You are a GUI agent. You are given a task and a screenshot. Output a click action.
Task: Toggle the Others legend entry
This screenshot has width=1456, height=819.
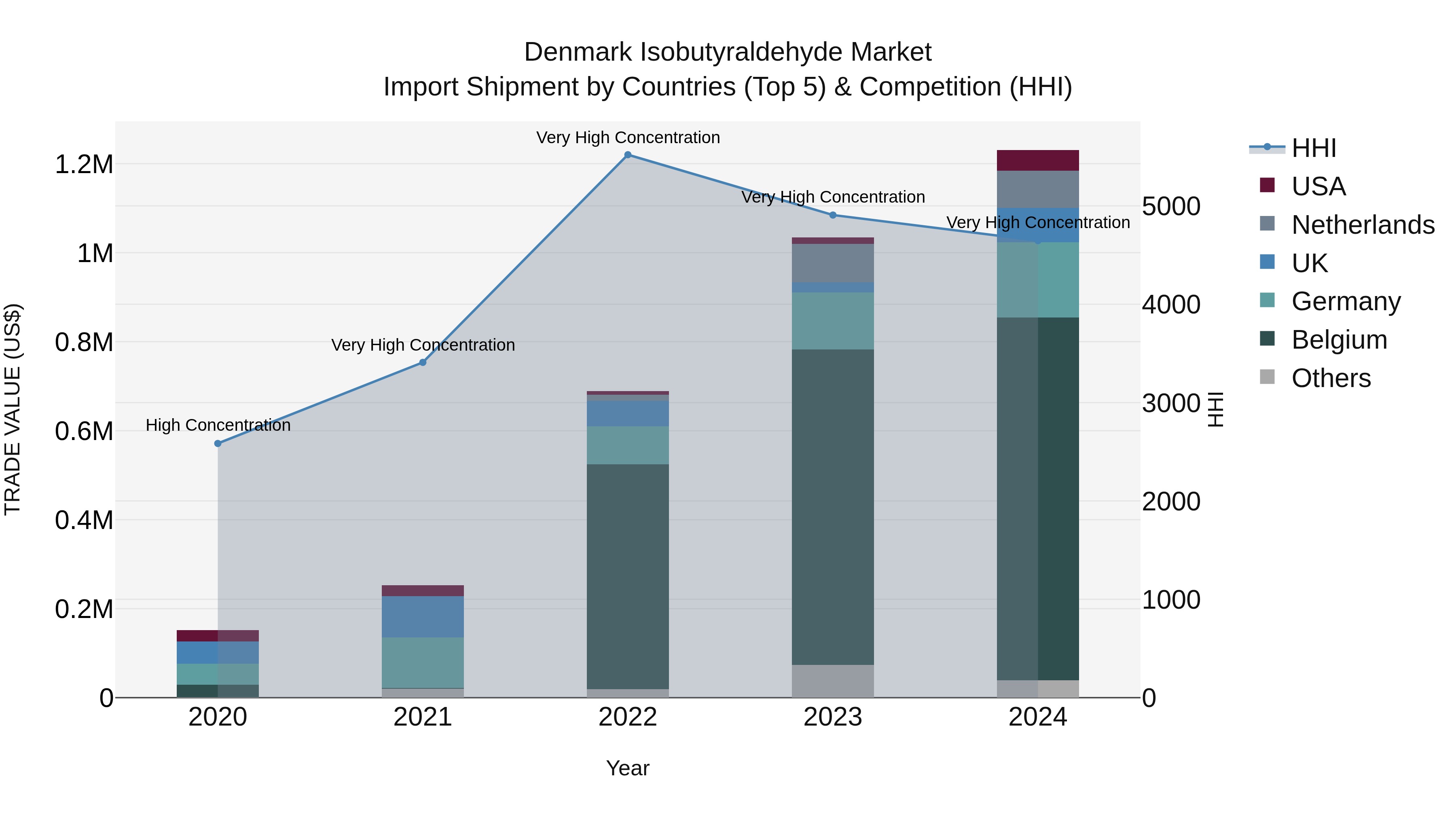pos(1315,378)
